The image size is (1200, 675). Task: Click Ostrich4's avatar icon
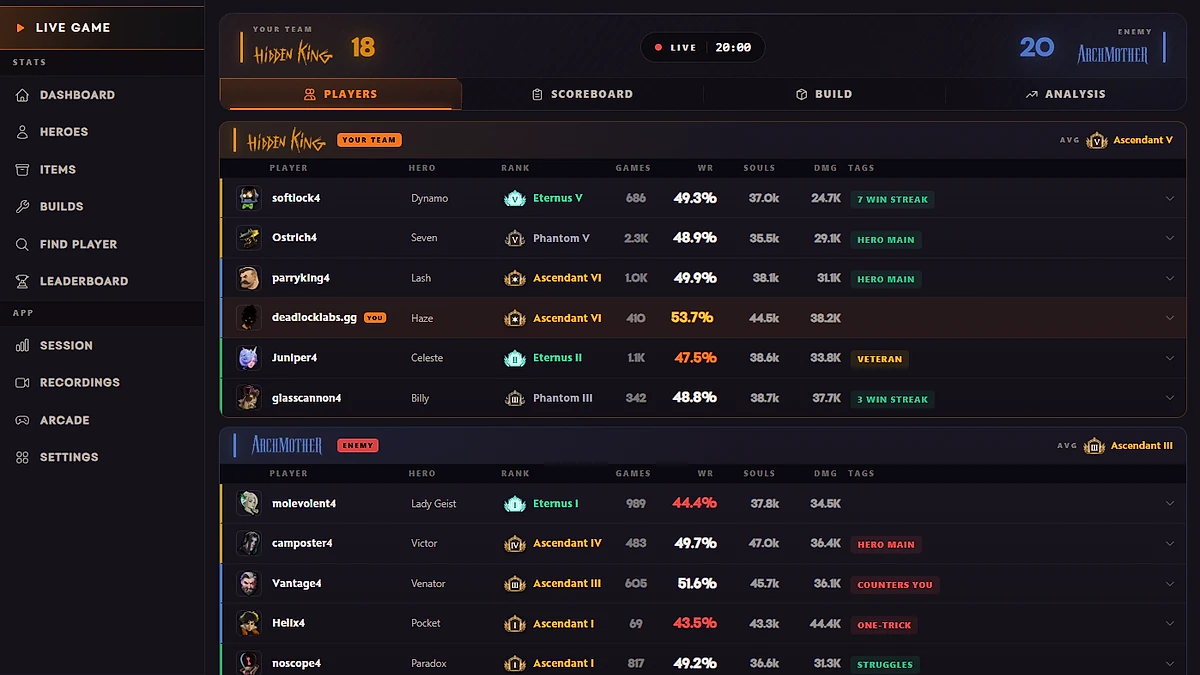click(249, 238)
